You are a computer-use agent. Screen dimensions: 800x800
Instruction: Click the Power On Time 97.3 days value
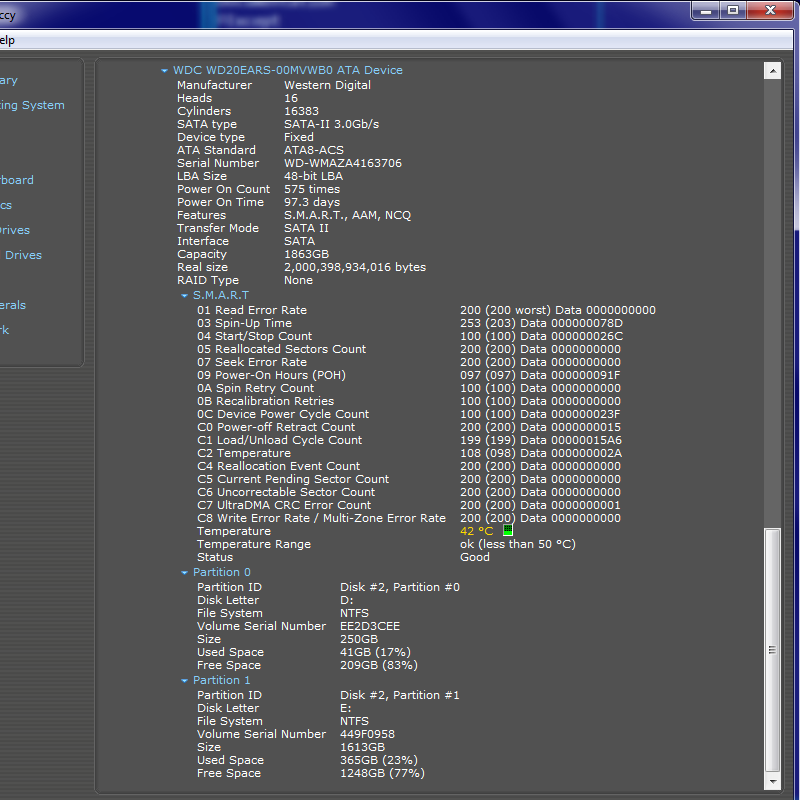coord(312,203)
